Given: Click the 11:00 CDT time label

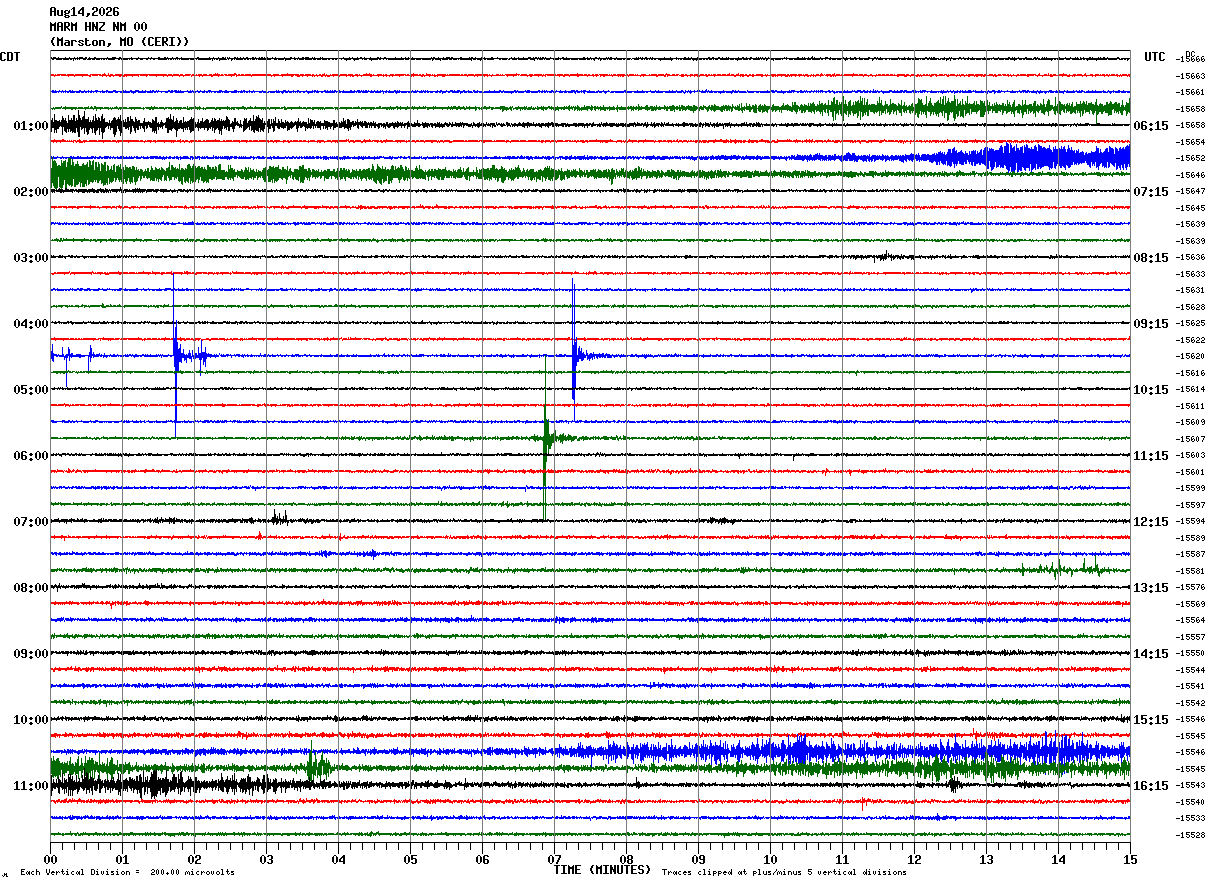Looking at the screenshot, I should [x=31, y=786].
